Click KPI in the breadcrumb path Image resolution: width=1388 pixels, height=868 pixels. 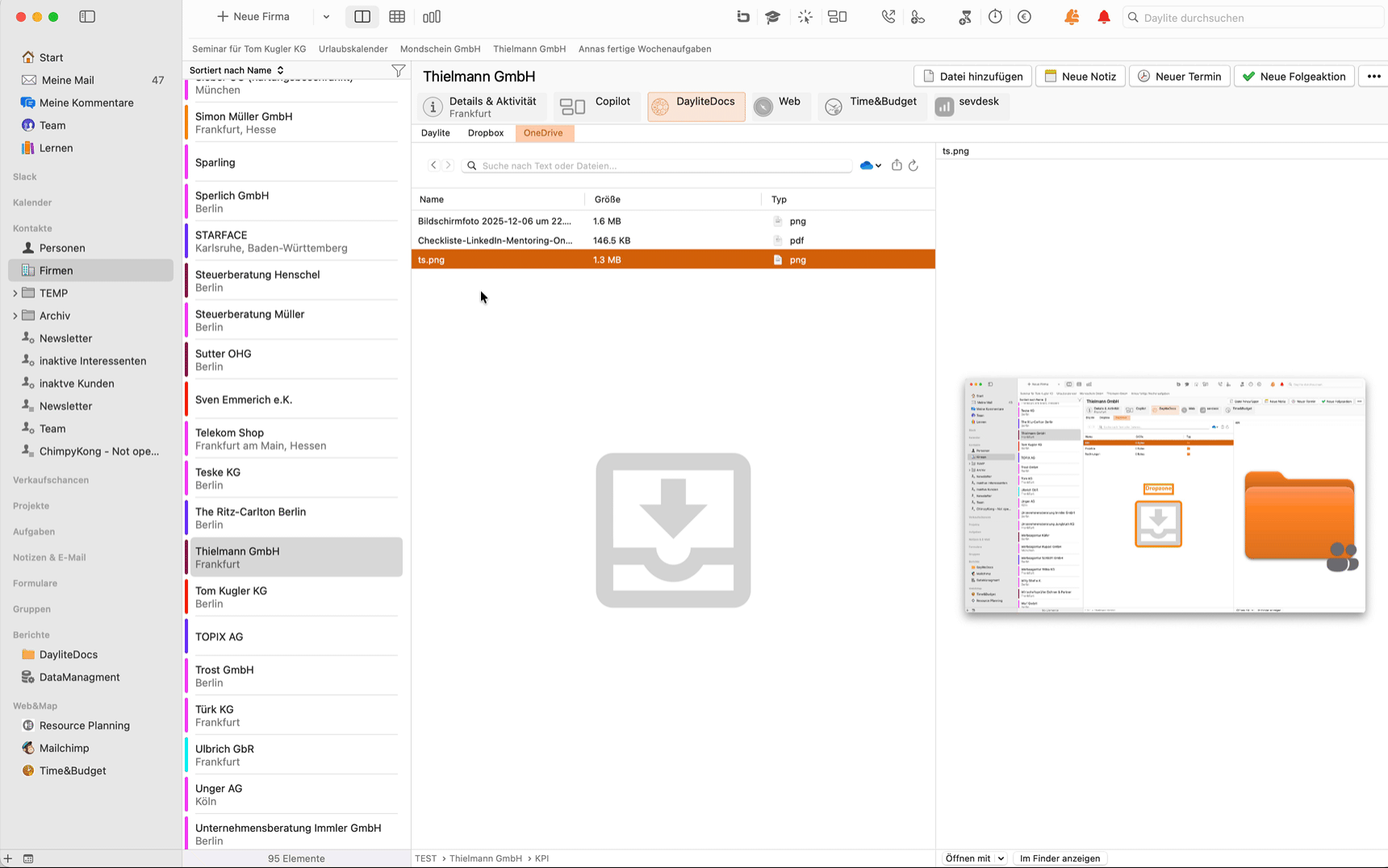541,858
